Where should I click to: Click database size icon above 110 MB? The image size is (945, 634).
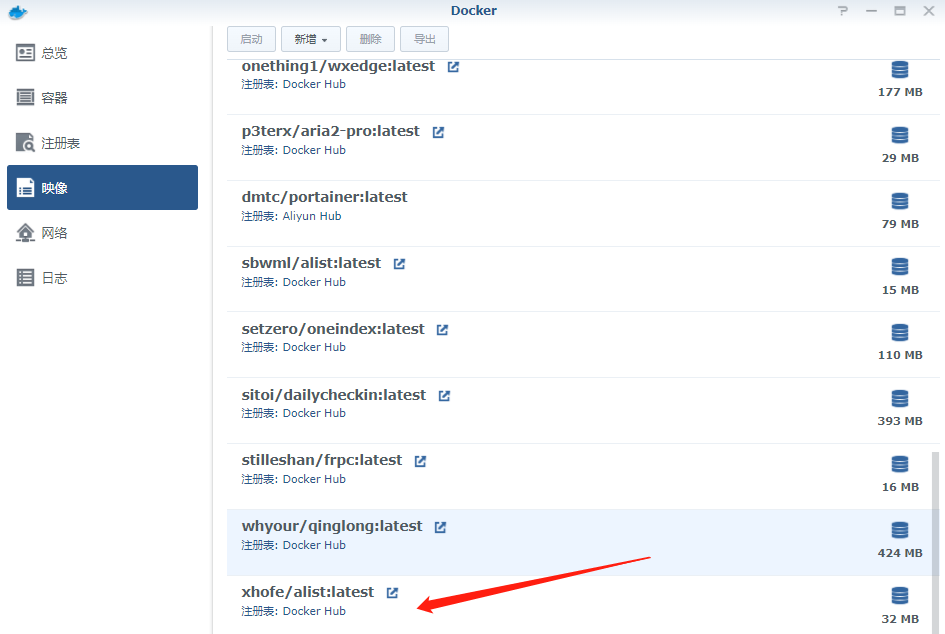tap(900, 333)
